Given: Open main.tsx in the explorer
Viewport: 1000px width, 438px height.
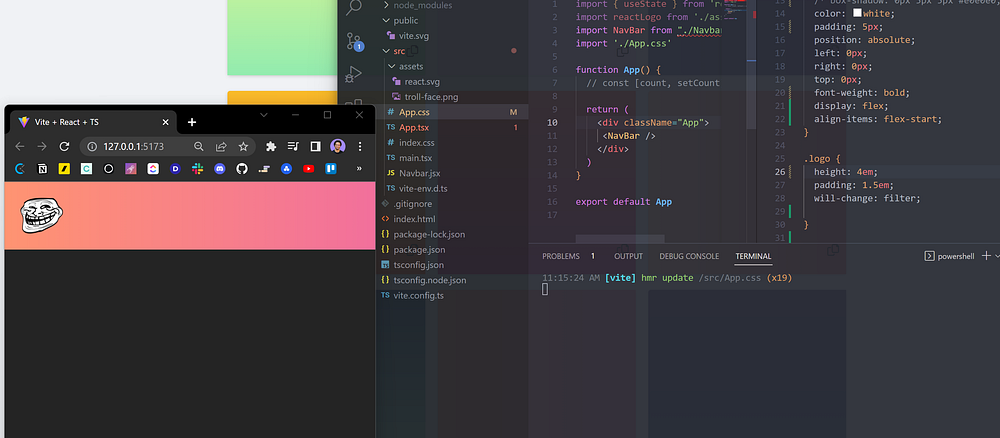Looking at the screenshot, I should tap(416, 158).
